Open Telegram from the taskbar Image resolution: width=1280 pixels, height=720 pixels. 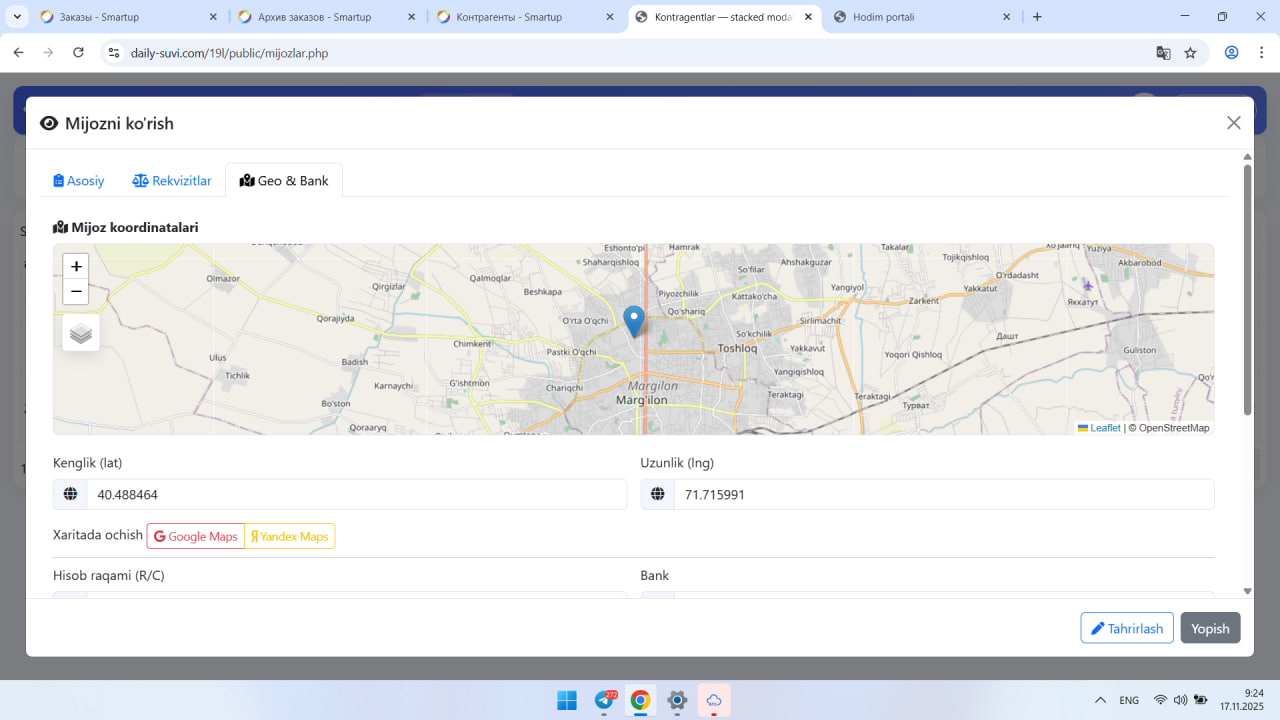coord(605,700)
